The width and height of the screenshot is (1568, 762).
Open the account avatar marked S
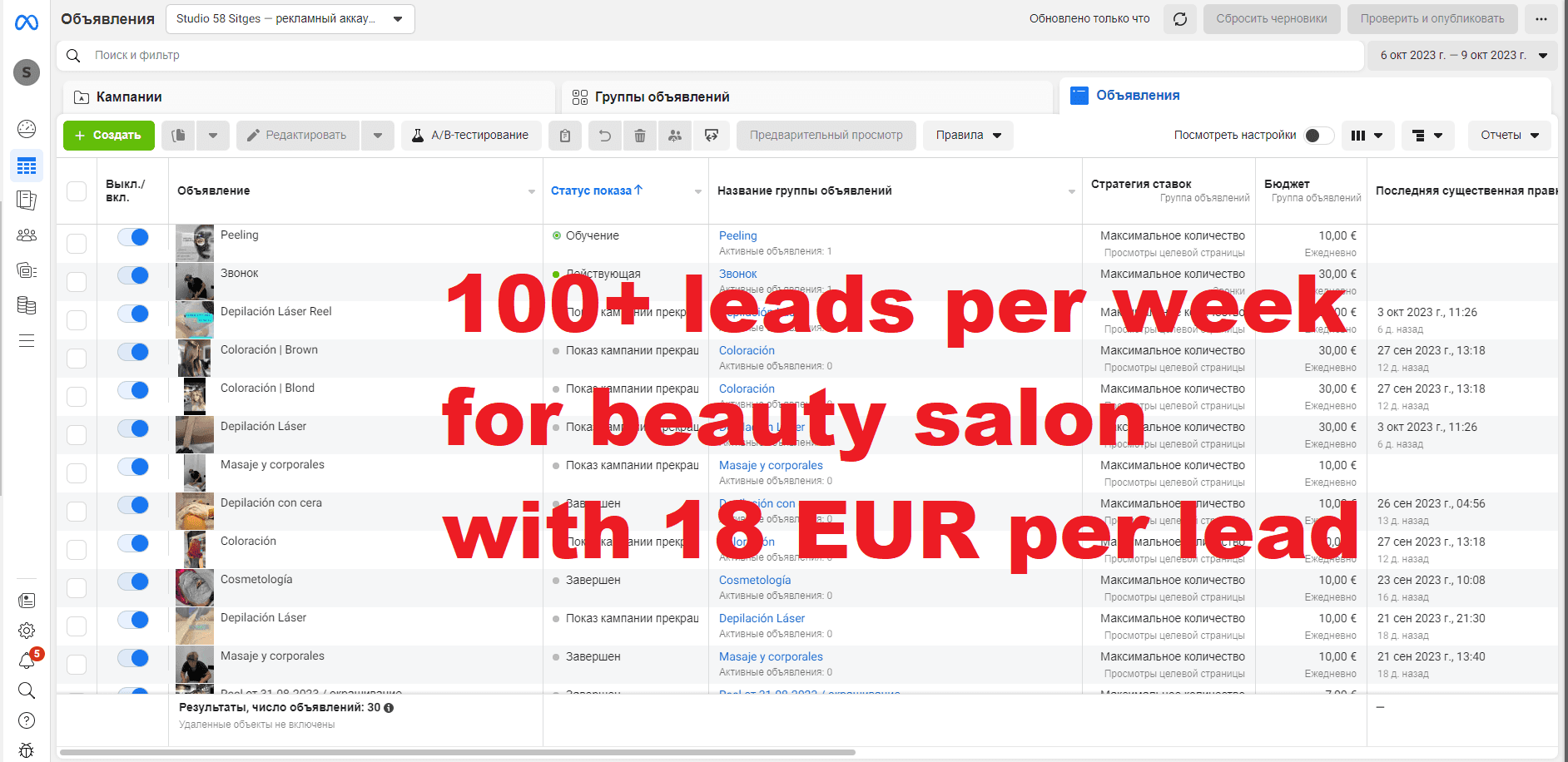(x=27, y=72)
